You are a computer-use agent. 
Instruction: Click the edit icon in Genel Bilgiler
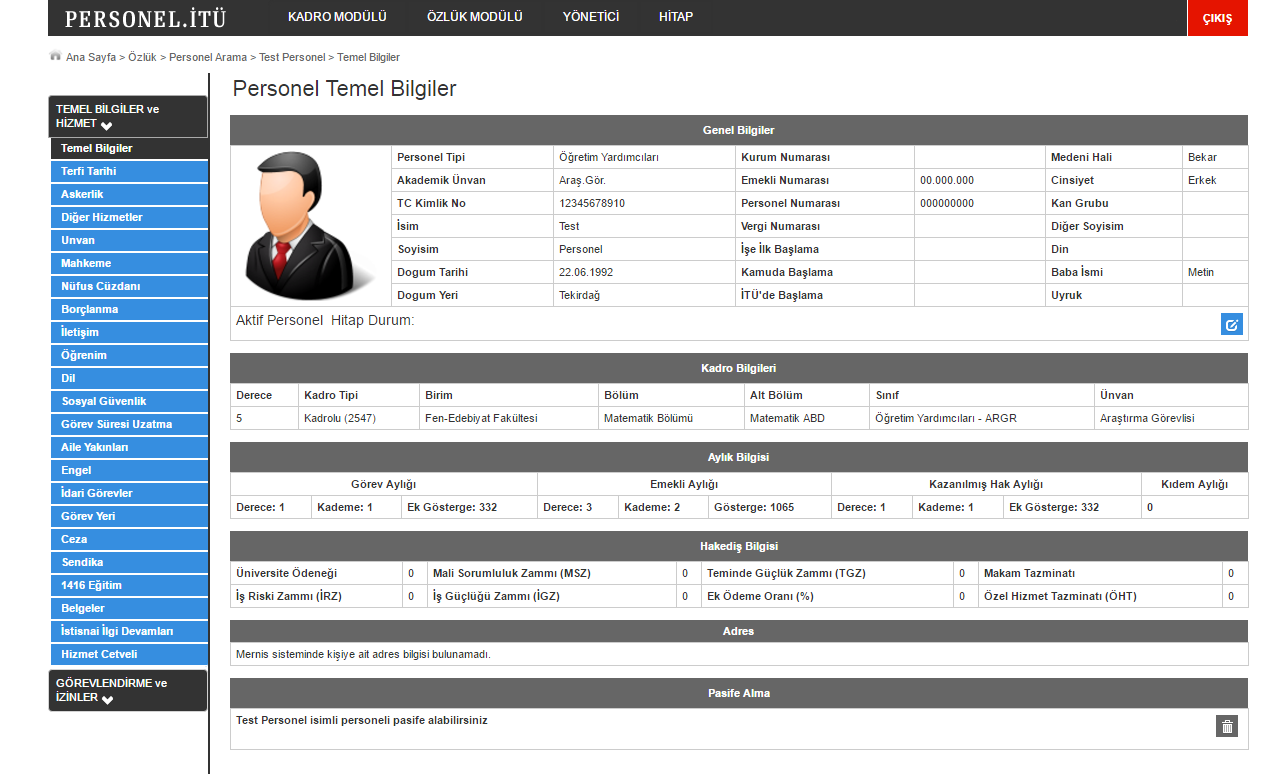1231,324
